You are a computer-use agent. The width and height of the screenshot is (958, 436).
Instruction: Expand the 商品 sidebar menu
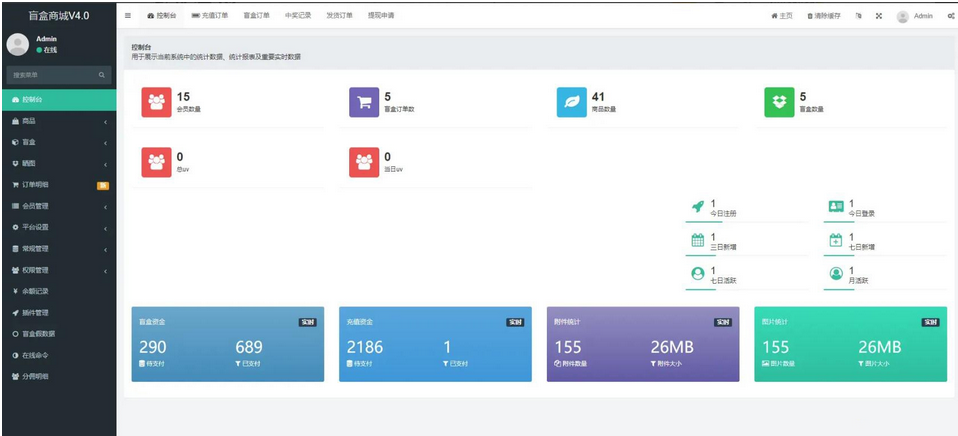pyautogui.click(x=59, y=122)
